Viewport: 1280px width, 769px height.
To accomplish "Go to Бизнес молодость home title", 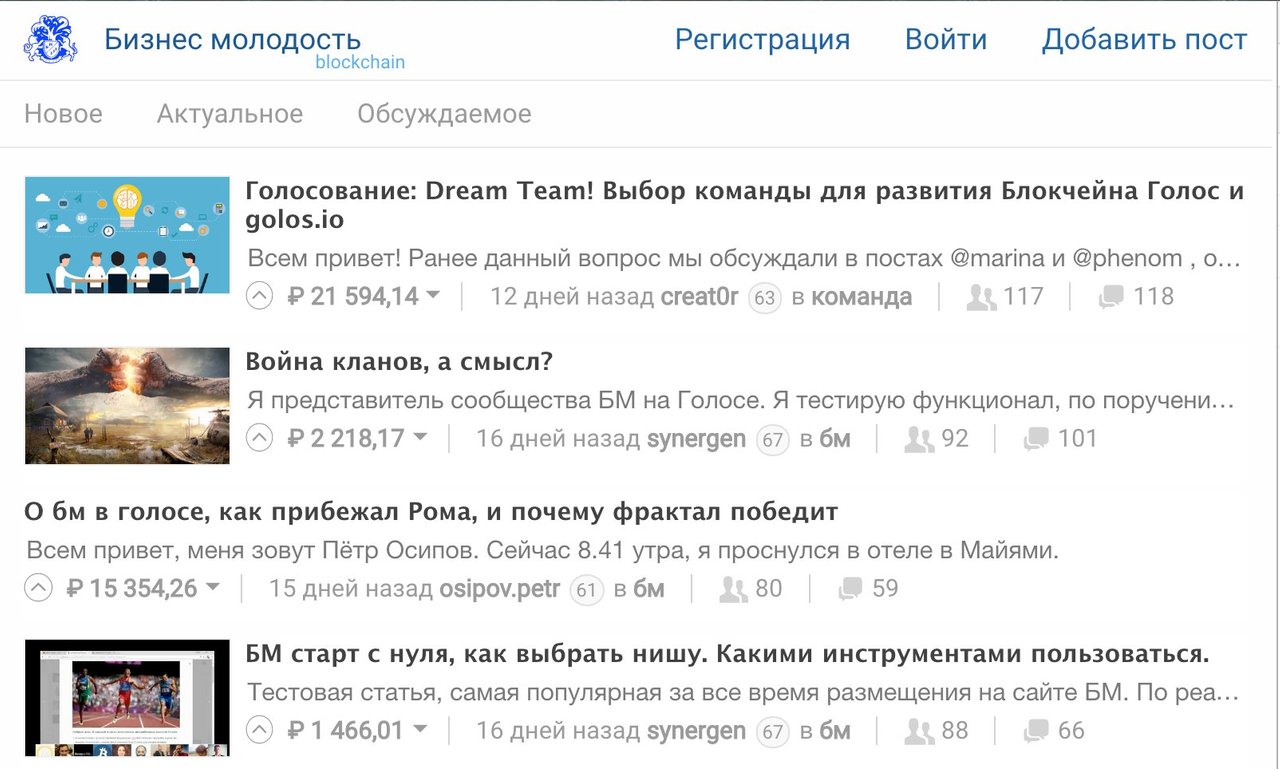I will coord(233,40).
